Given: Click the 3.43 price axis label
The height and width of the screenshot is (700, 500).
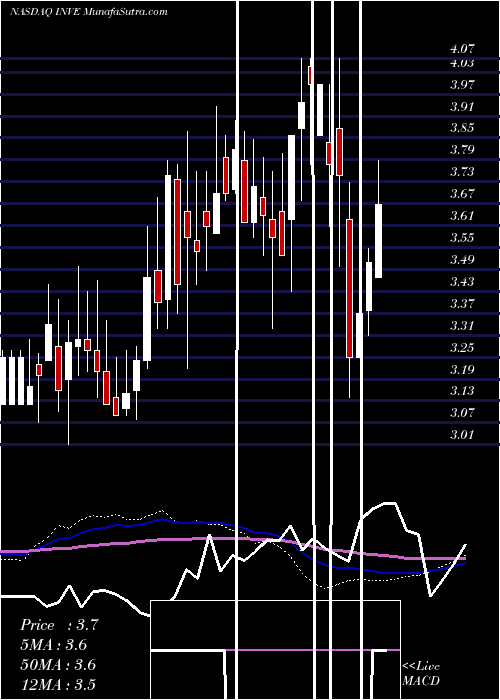Looking at the screenshot, I should click(x=463, y=281).
